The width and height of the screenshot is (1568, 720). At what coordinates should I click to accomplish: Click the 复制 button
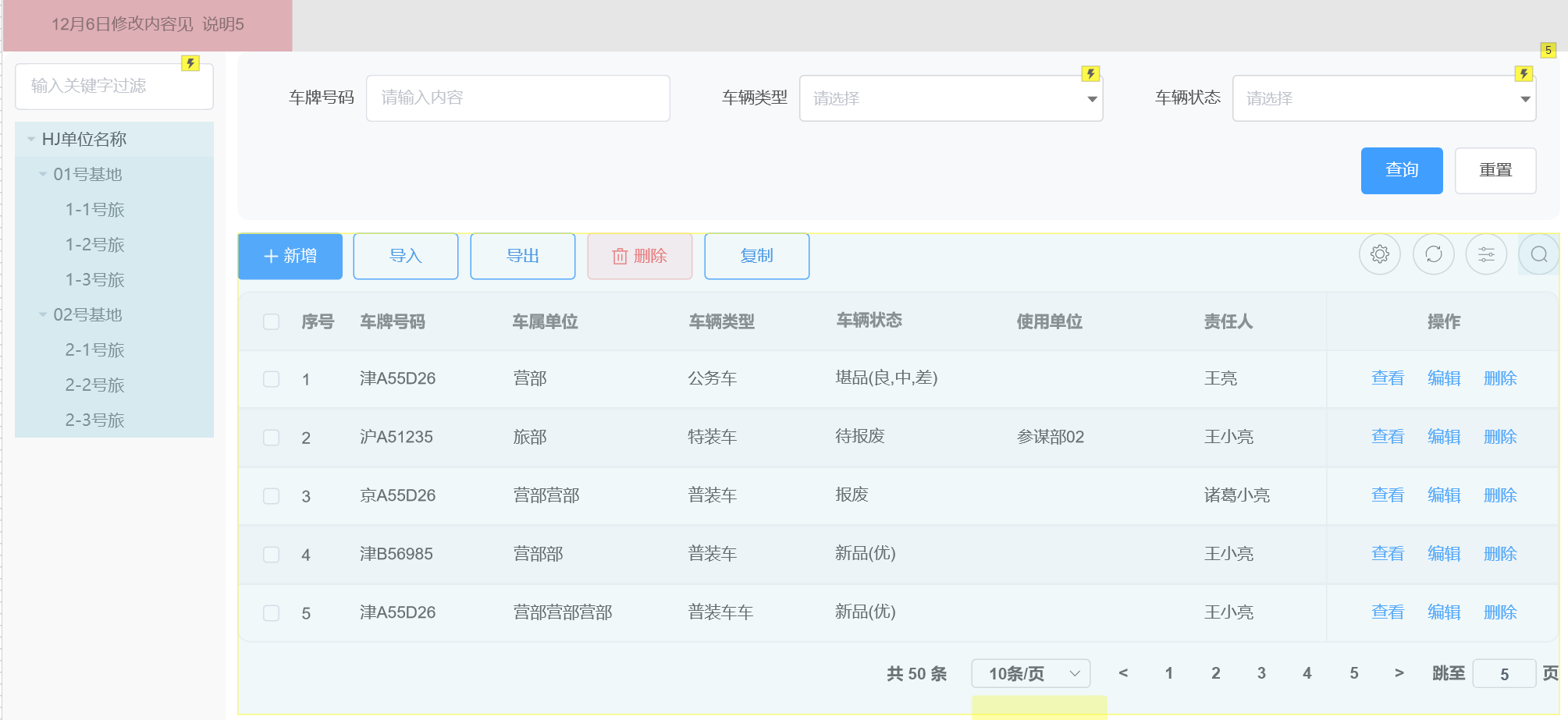tap(757, 256)
